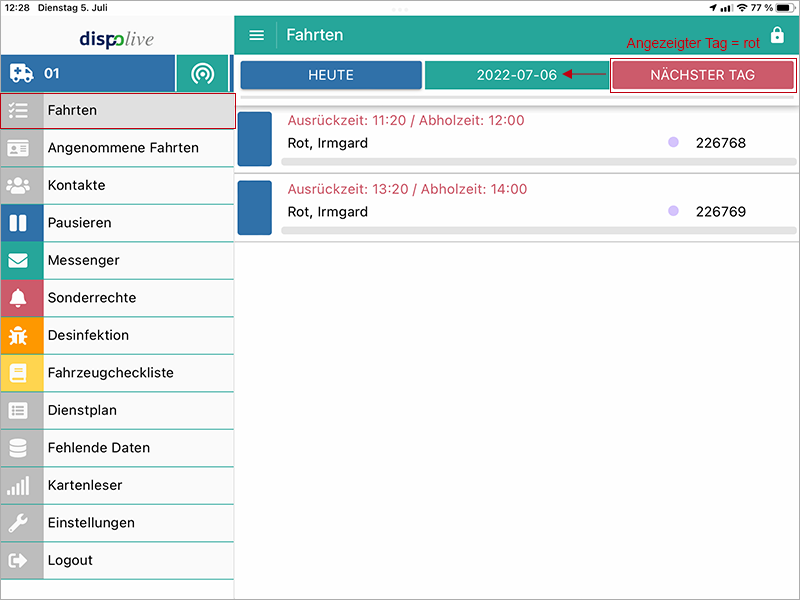Screen dimensions: 800x600
Task: Open Angenommene Fahrten menu entry
Action: coord(118,148)
